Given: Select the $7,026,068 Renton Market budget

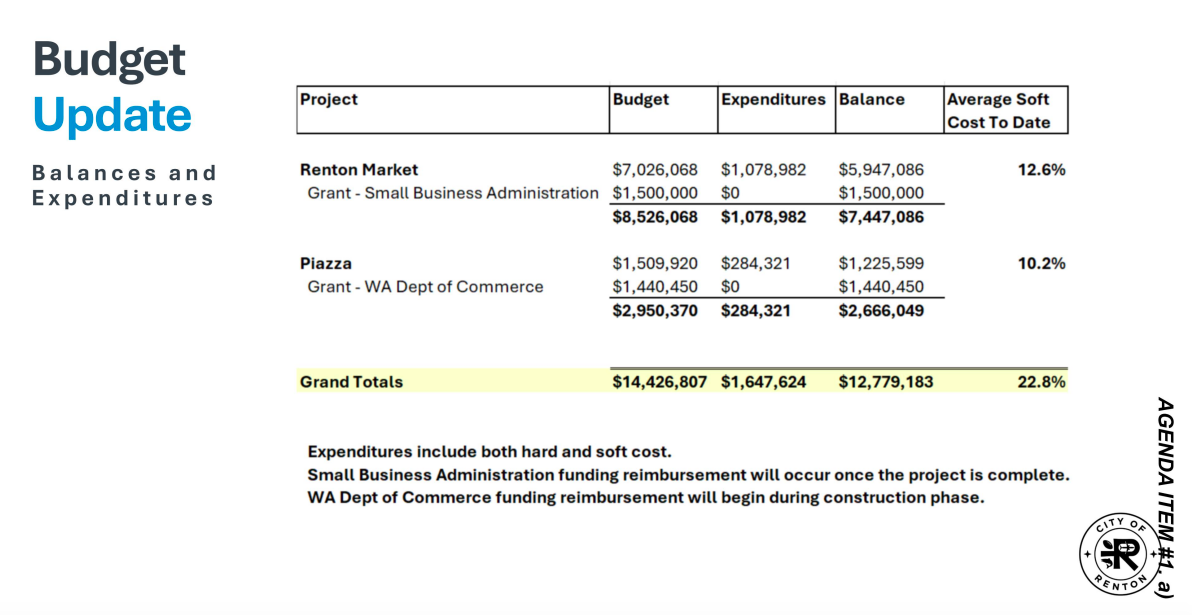Looking at the screenshot, I should (x=655, y=170).
